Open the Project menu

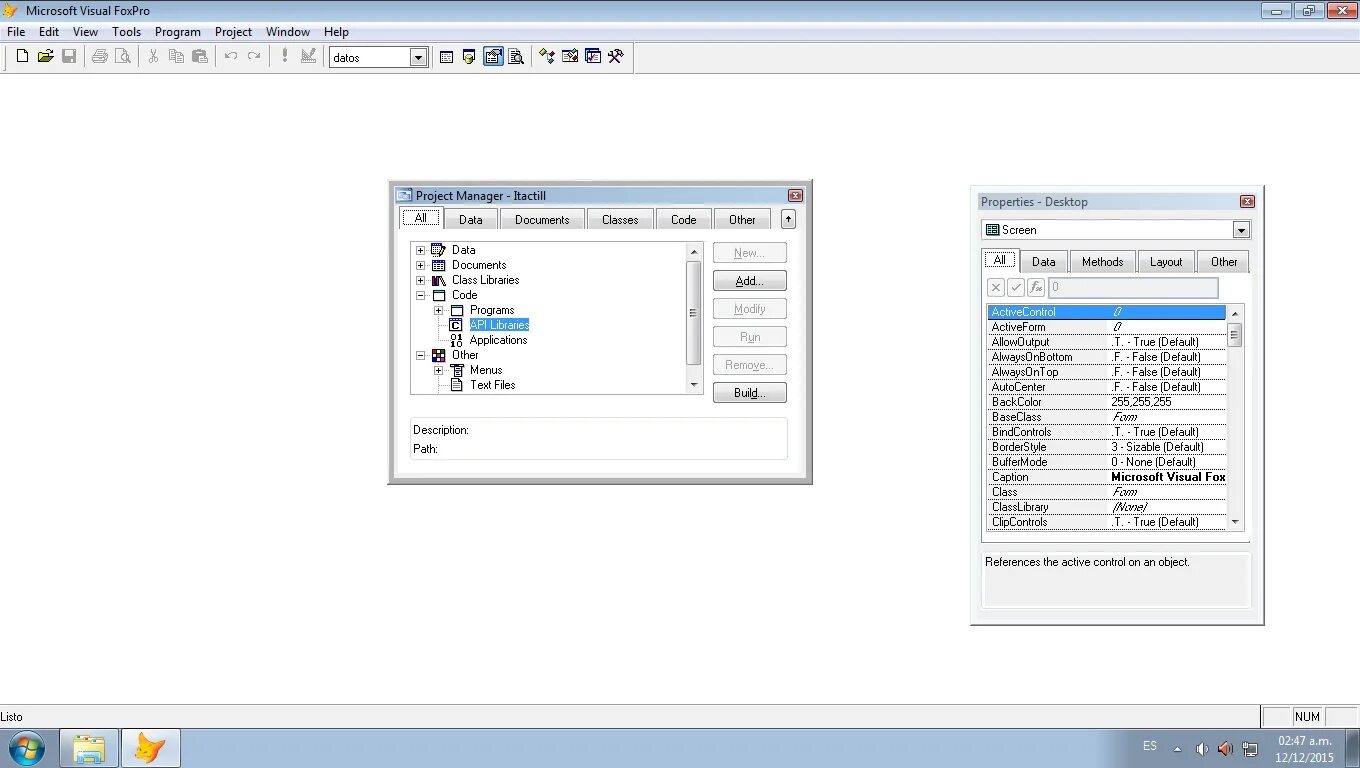[233, 32]
